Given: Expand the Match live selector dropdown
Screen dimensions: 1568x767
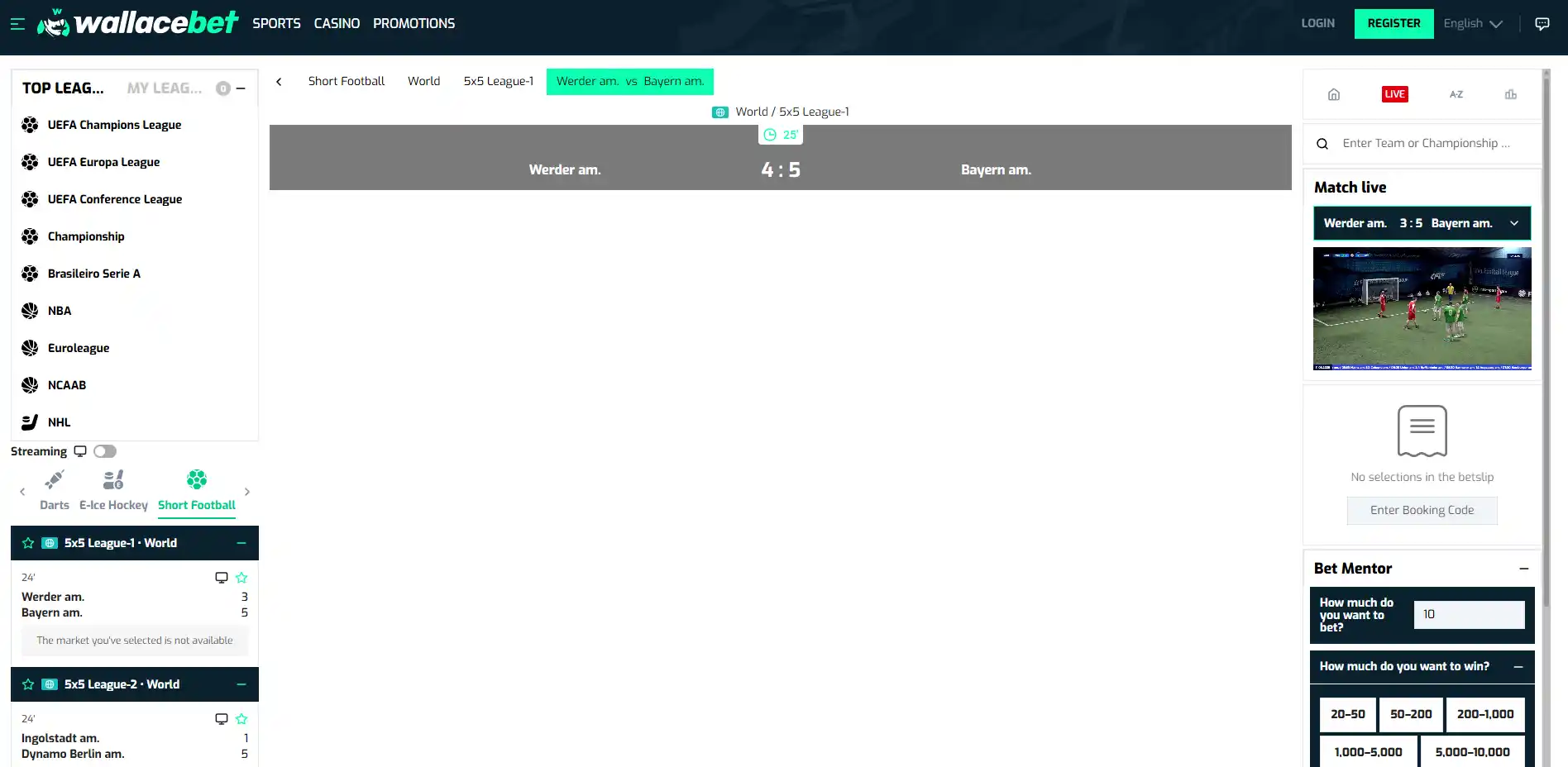Looking at the screenshot, I should click(x=1514, y=223).
